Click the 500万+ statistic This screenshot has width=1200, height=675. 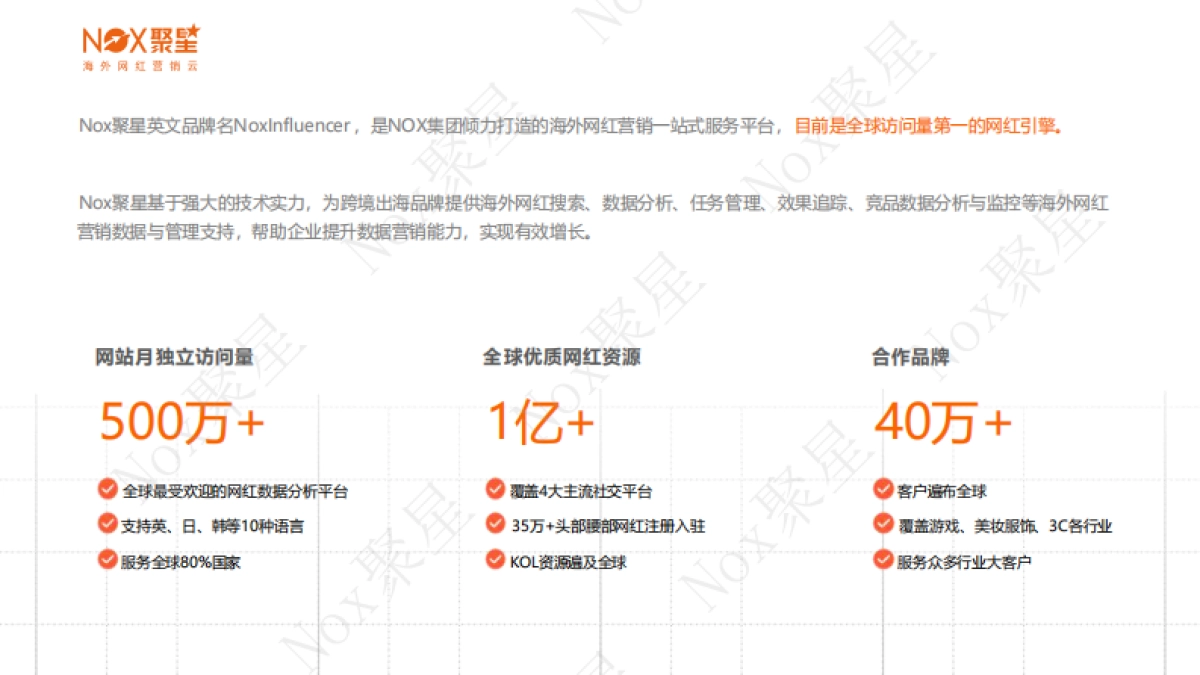(182, 423)
